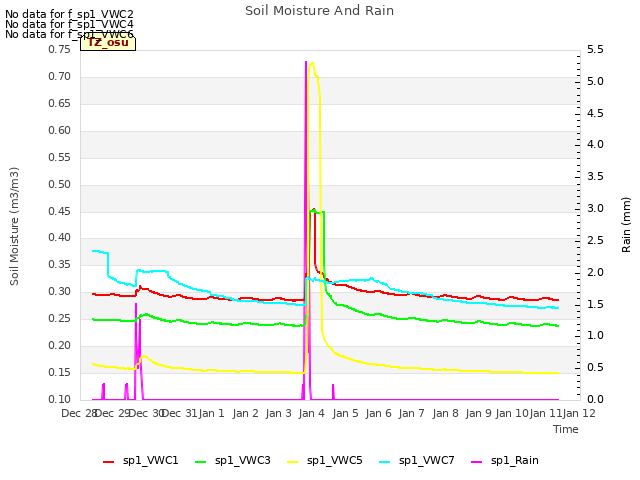The image size is (640, 480).
Task: Click the sp1_VWC3 legend label
Action: click(242, 460)
